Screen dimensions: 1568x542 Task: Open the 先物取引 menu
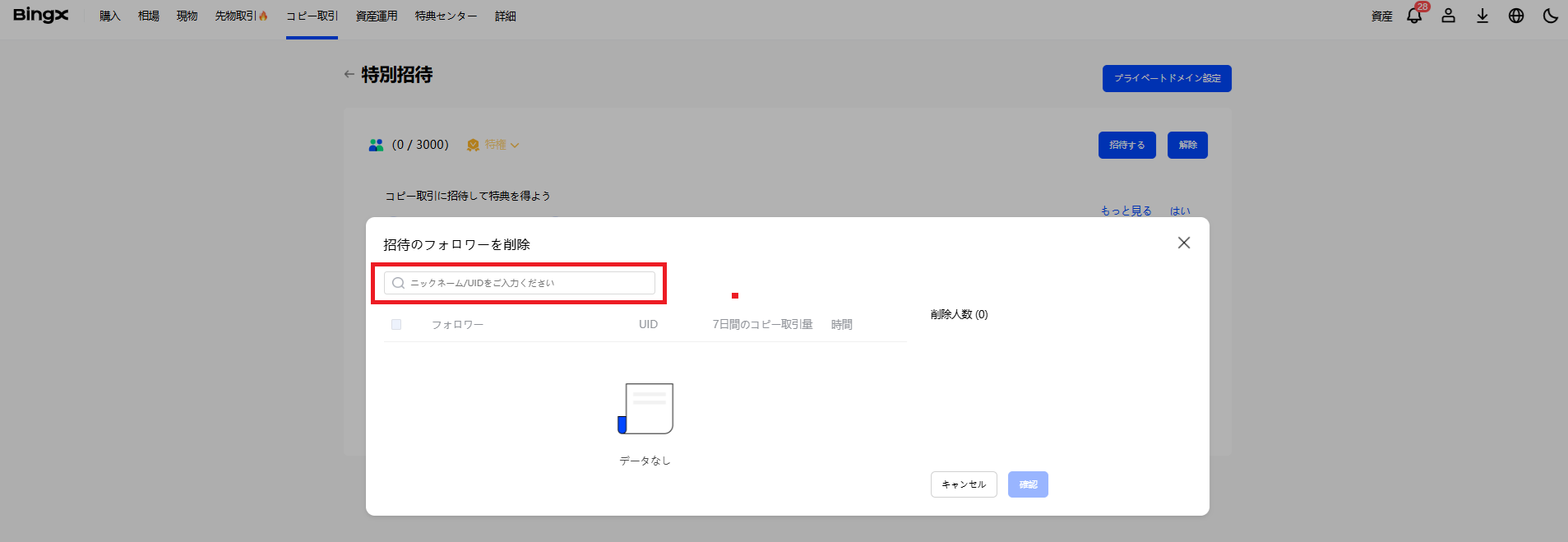click(x=240, y=16)
